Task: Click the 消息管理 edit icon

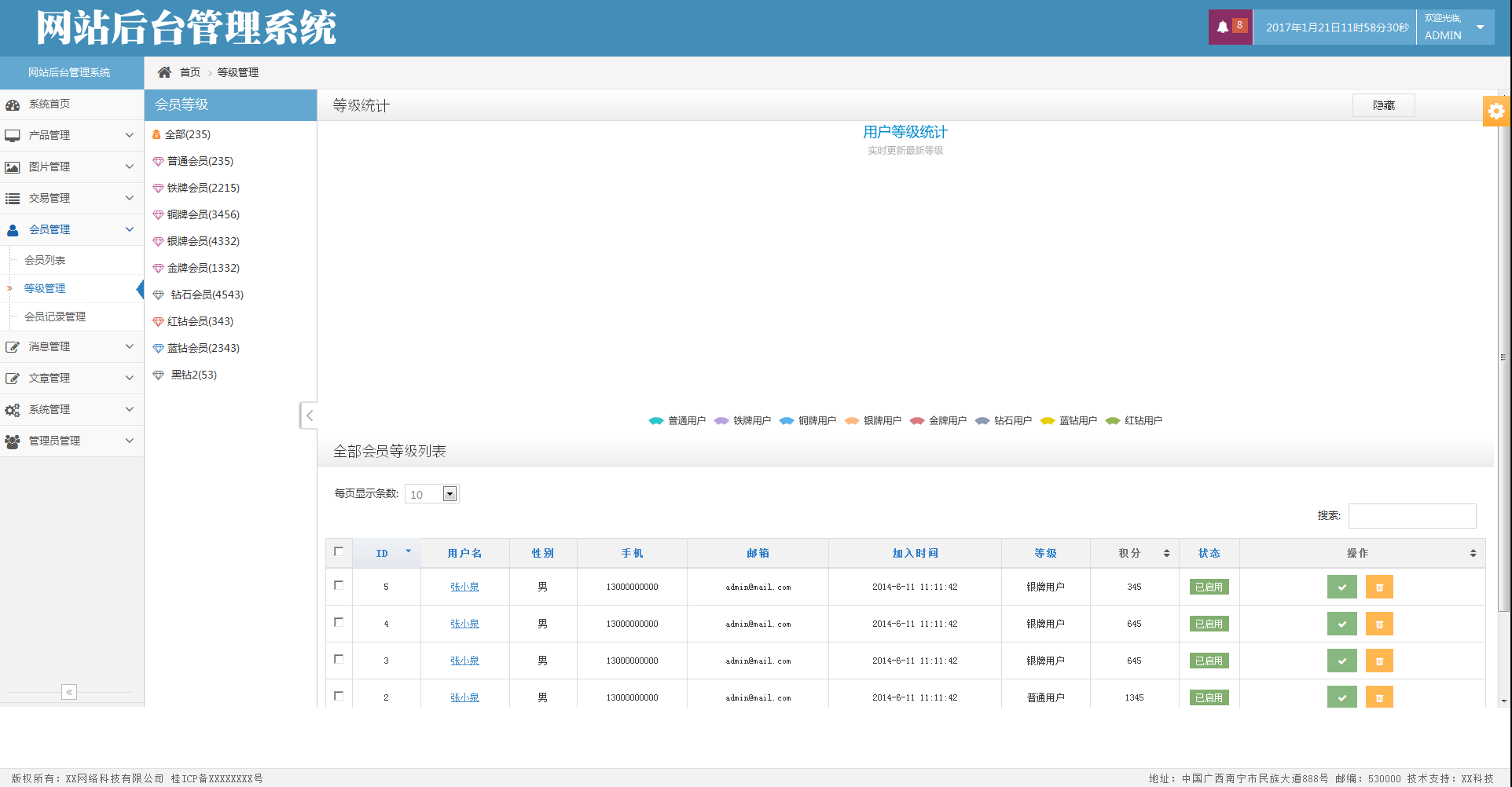Action: coord(13,346)
